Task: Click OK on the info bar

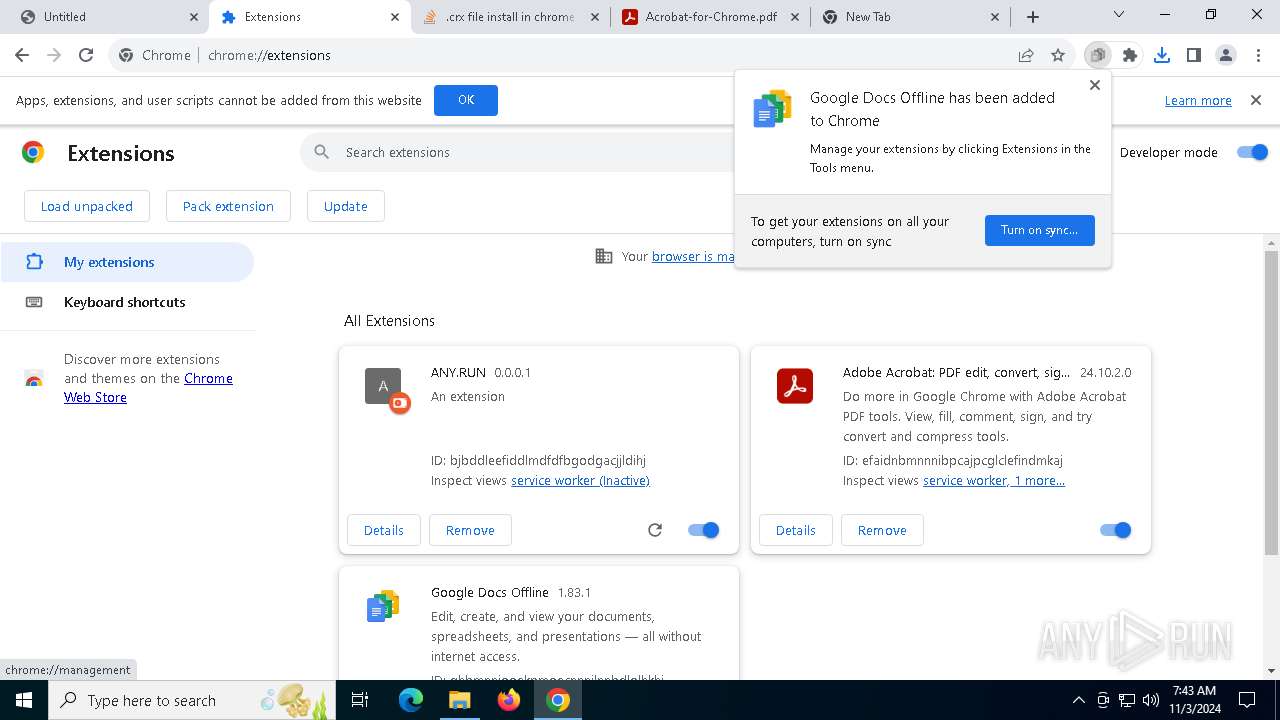Action: tap(466, 100)
